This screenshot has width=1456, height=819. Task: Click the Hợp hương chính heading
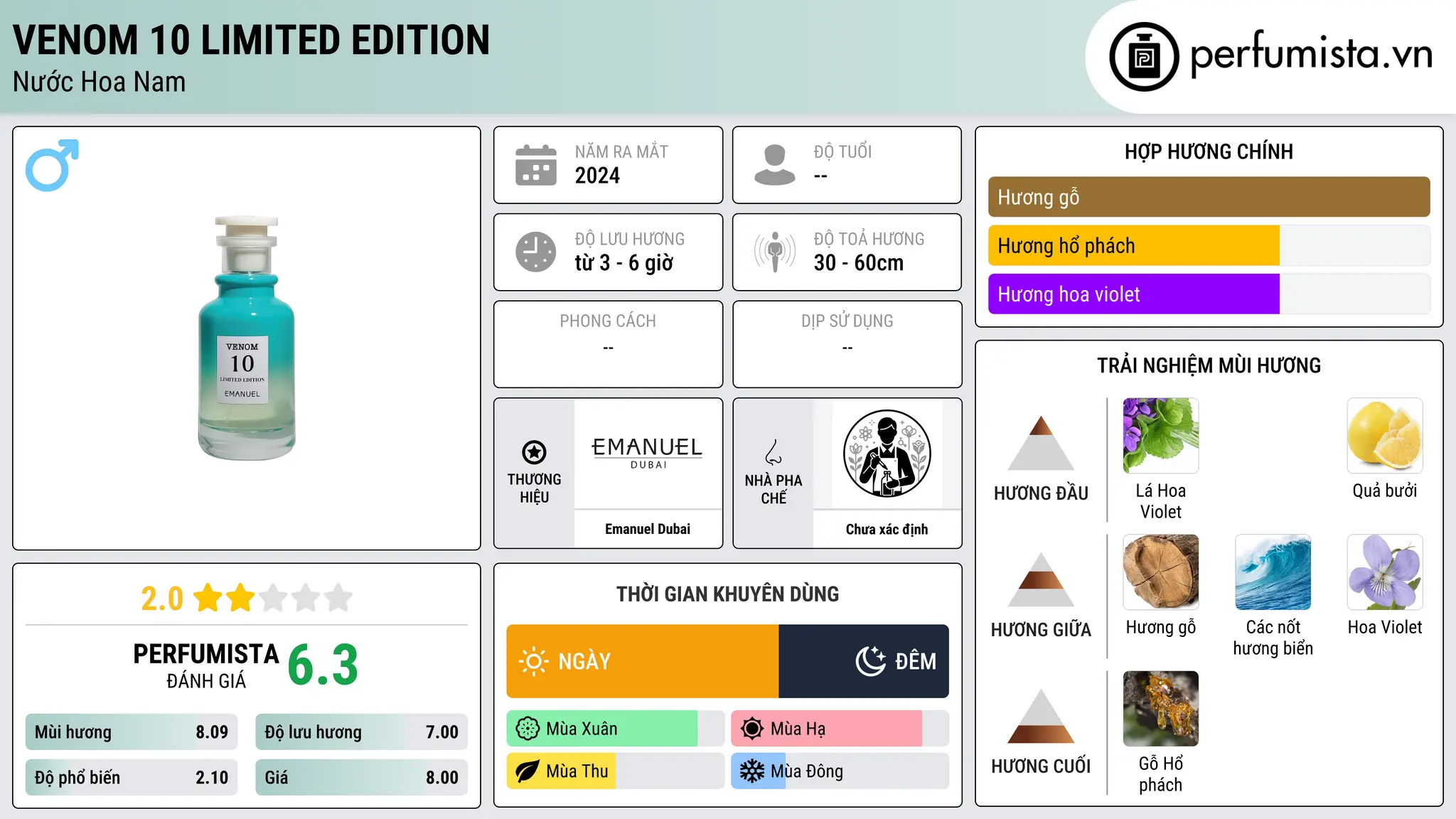pyautogui.click(x=1209, y=151)
